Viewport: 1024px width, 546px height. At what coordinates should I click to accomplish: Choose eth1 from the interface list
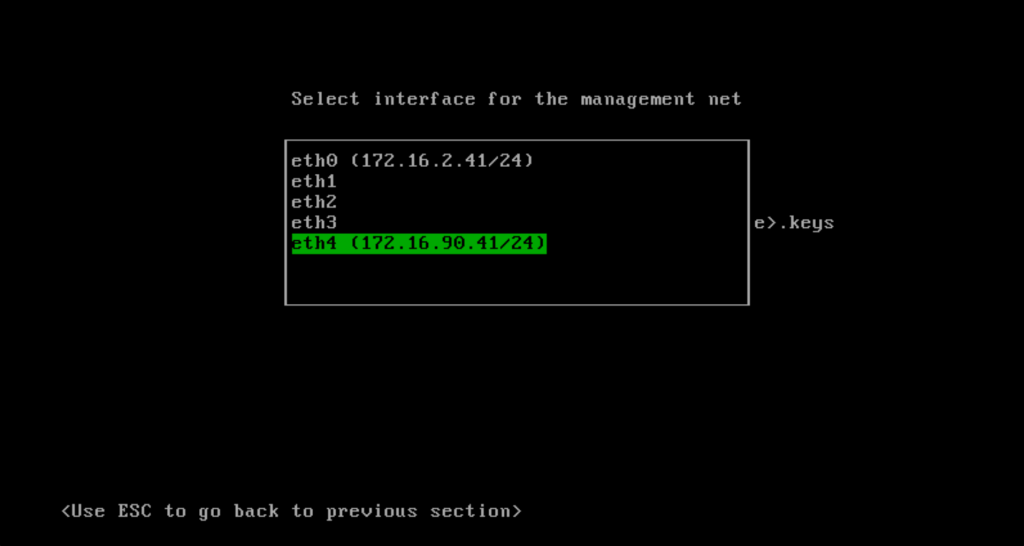[x=313, y=181]
